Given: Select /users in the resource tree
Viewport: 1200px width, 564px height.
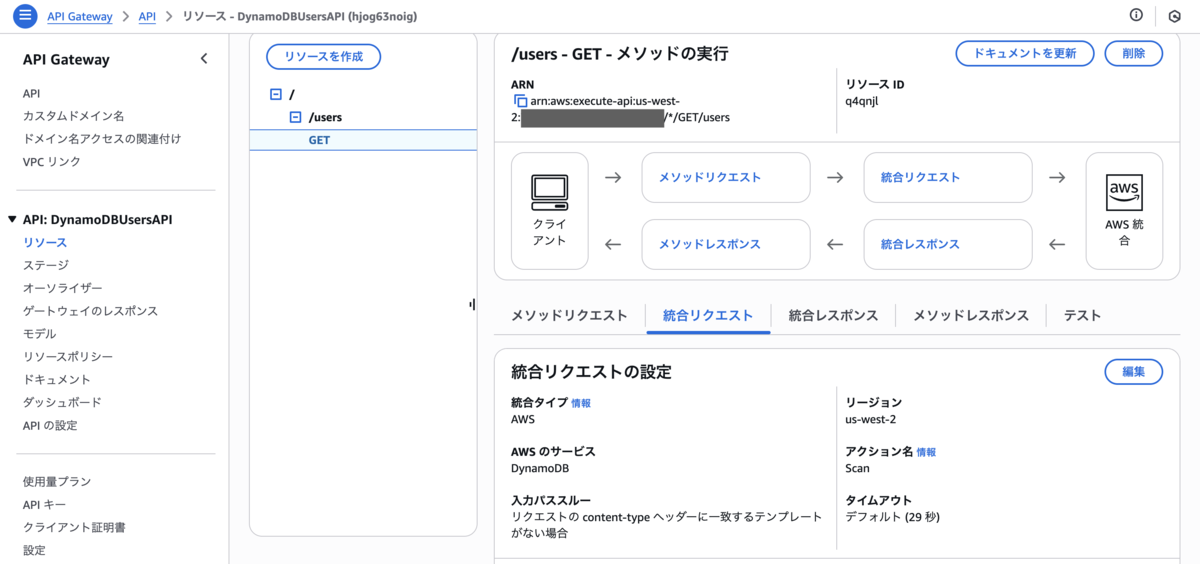Looking at the screenshot, I should [x=325, y=117].
